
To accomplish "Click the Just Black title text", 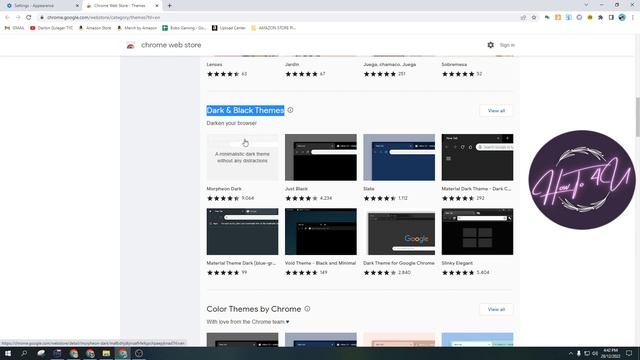I will click(x=296, y=189).
